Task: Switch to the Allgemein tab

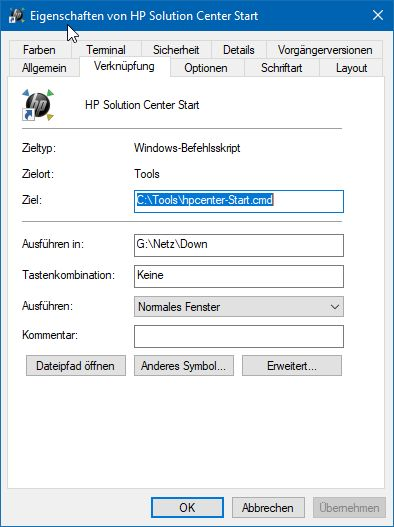Action: (44, 68)
